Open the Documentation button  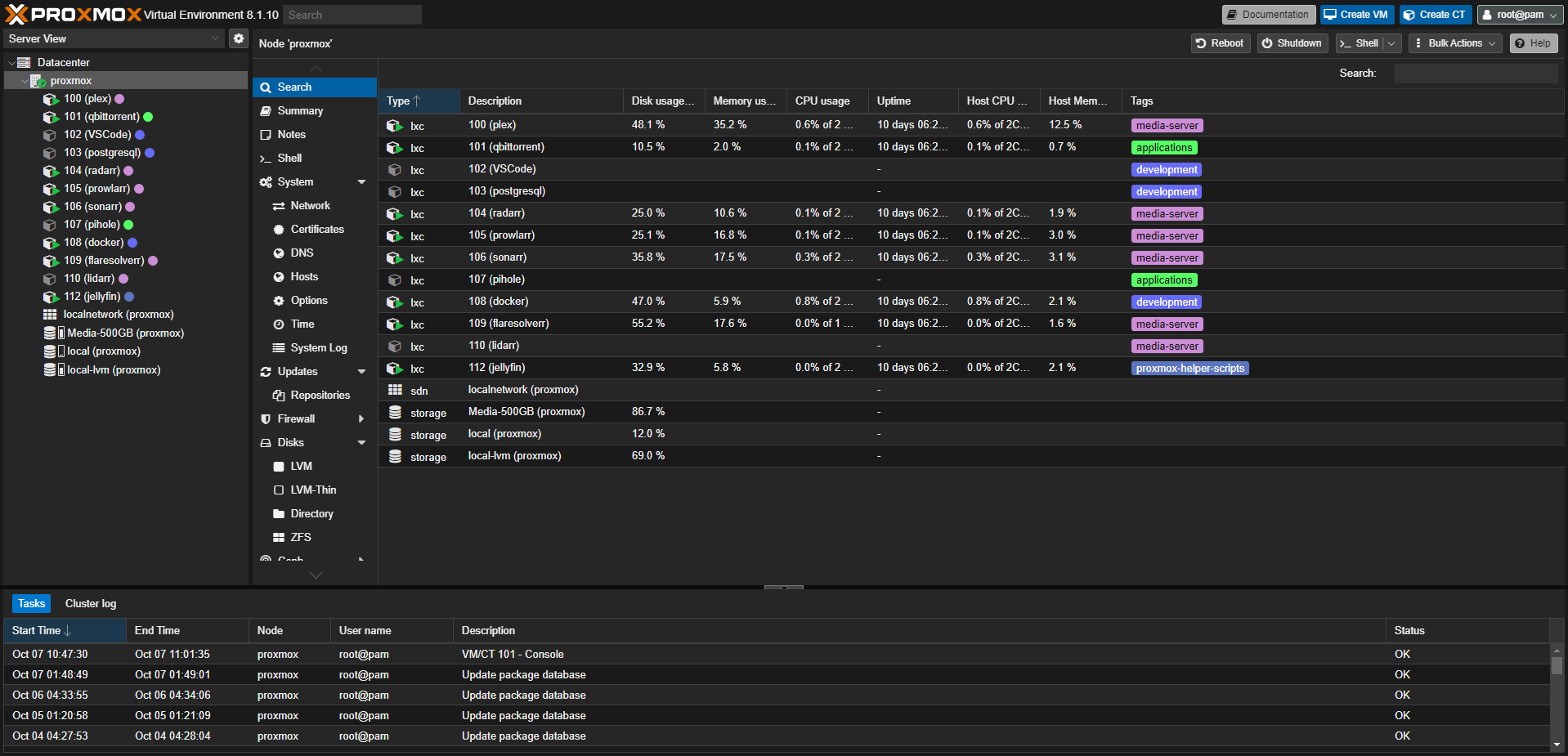click(x=1268, y=15)
